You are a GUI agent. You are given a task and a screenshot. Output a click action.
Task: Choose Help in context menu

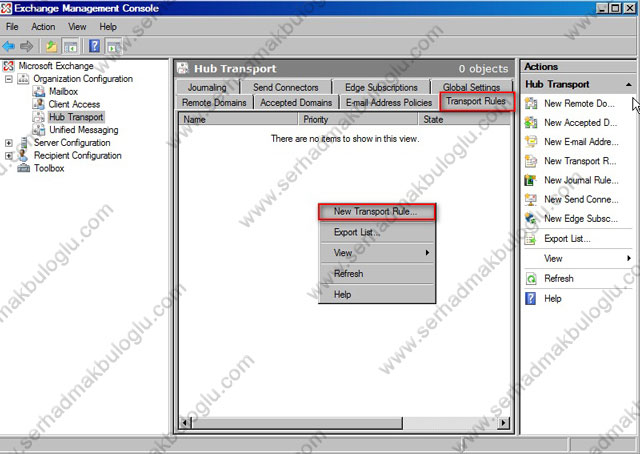[377, 294]
